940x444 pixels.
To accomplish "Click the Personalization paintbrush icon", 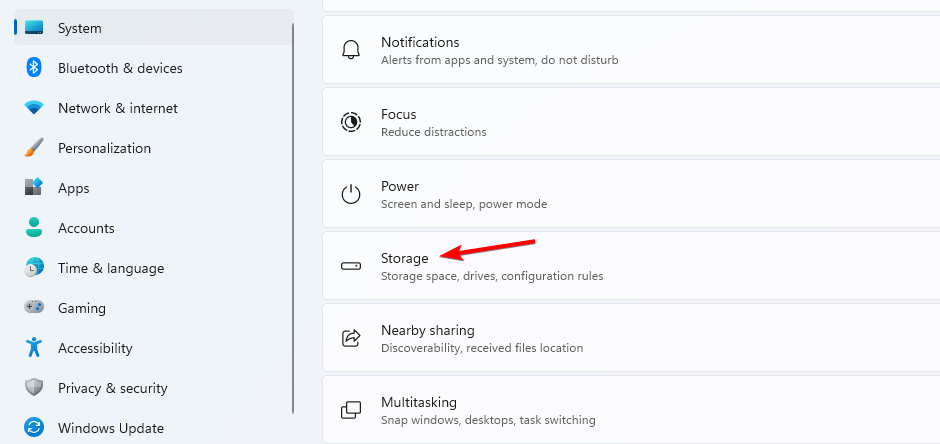I will coord(34,148).
